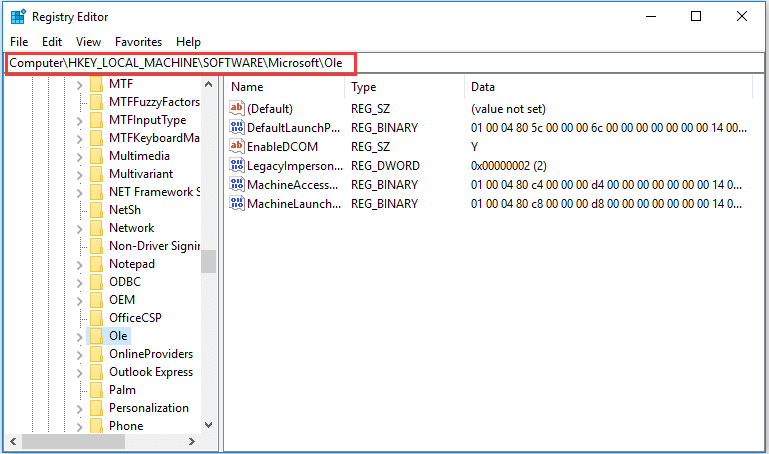Expand the ODBC key node
Screen dimensions: 769x454
click(79, 283)
